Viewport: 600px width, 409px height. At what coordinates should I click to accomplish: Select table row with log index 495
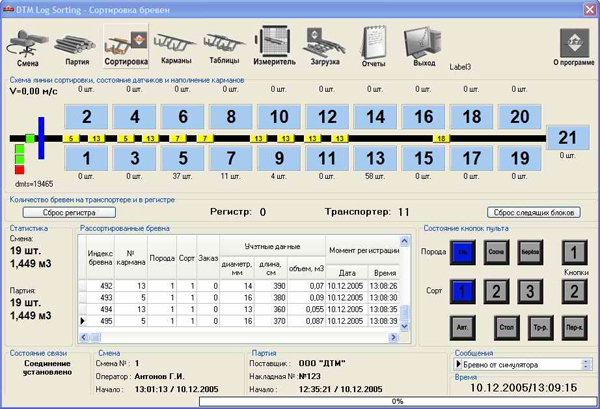(239, 321)
